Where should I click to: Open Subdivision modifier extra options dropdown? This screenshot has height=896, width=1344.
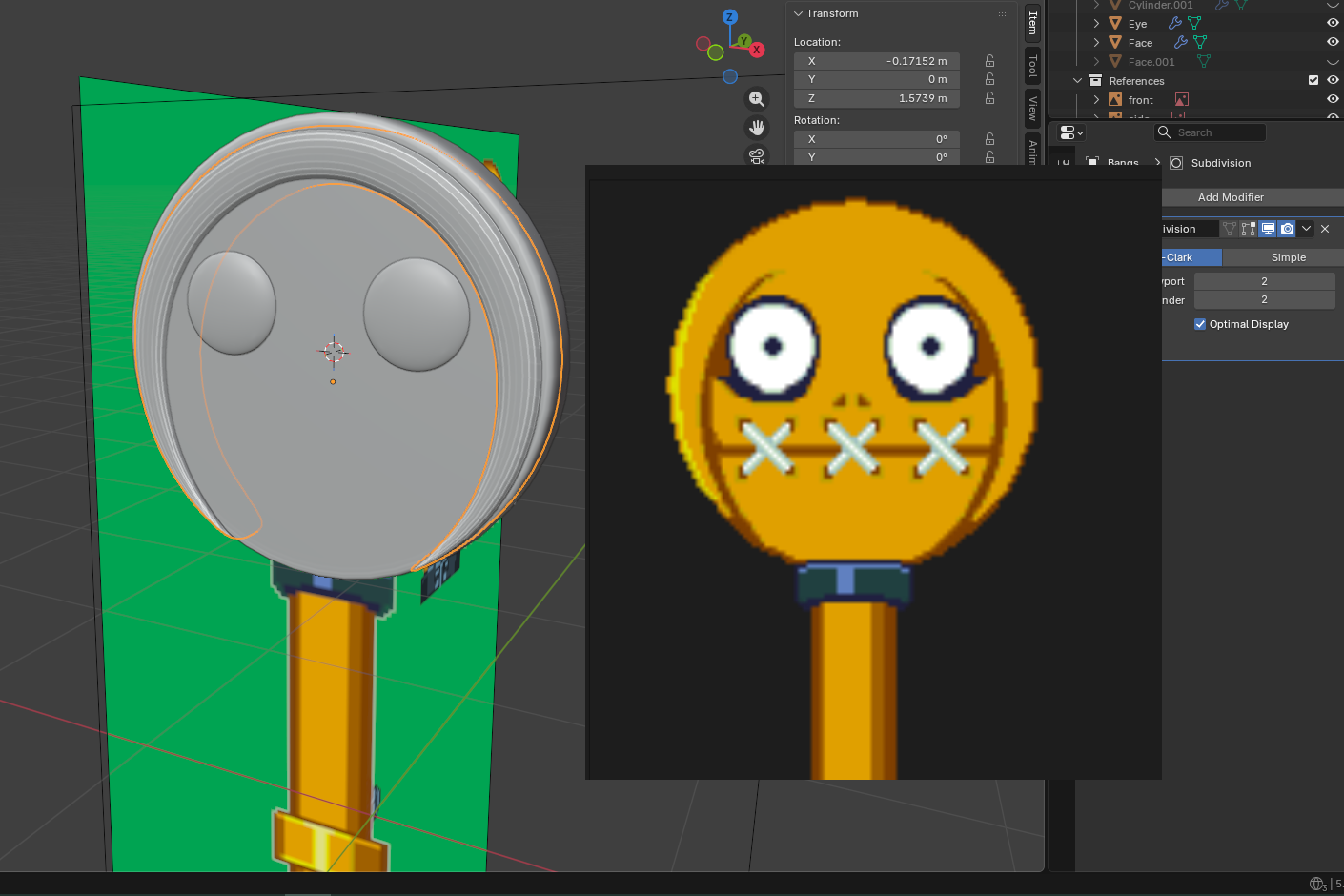click(1307, 229)
